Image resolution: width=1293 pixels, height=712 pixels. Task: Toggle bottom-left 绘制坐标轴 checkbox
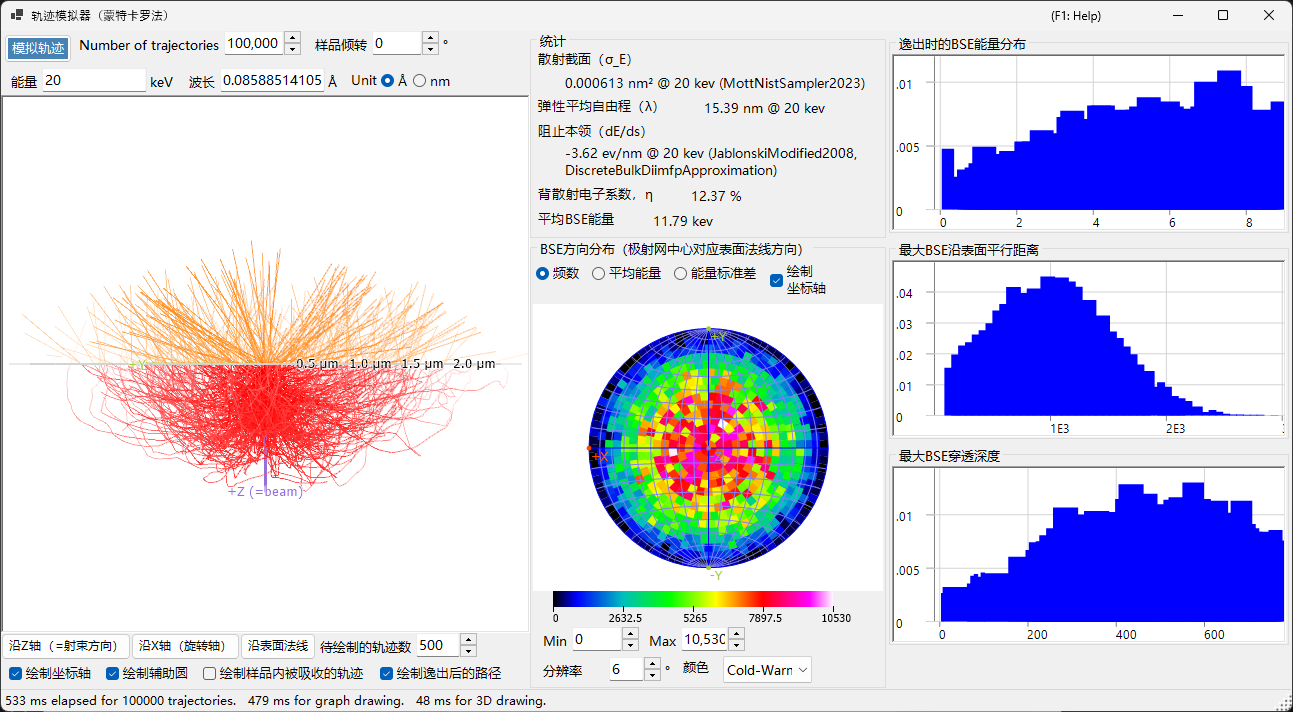click(15, 674)
